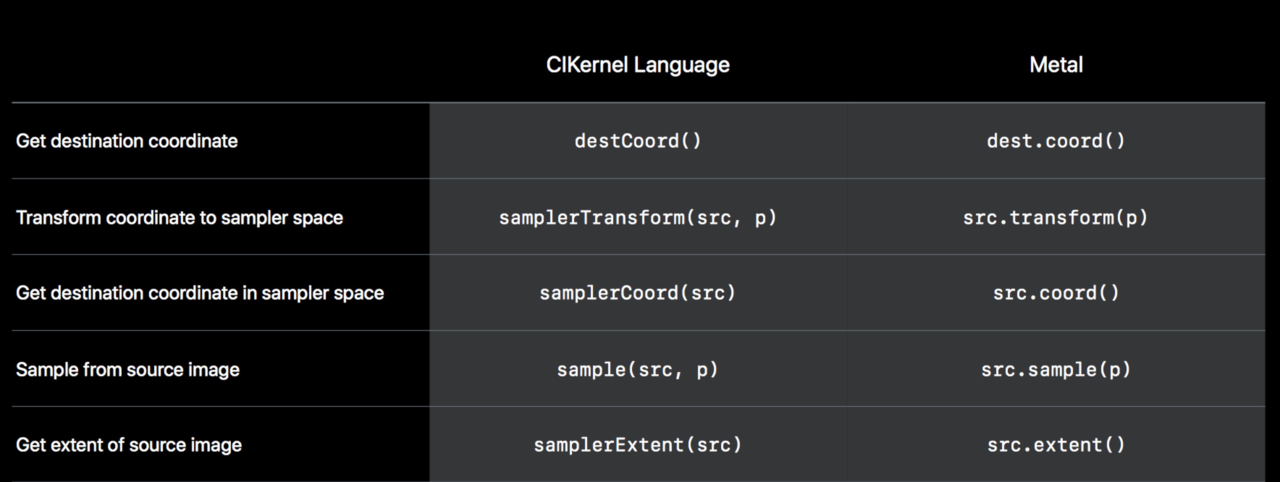This screenshot has height=482, width=1280.
Task: Click the Metal column header
Action: (x=1056, y=65)
